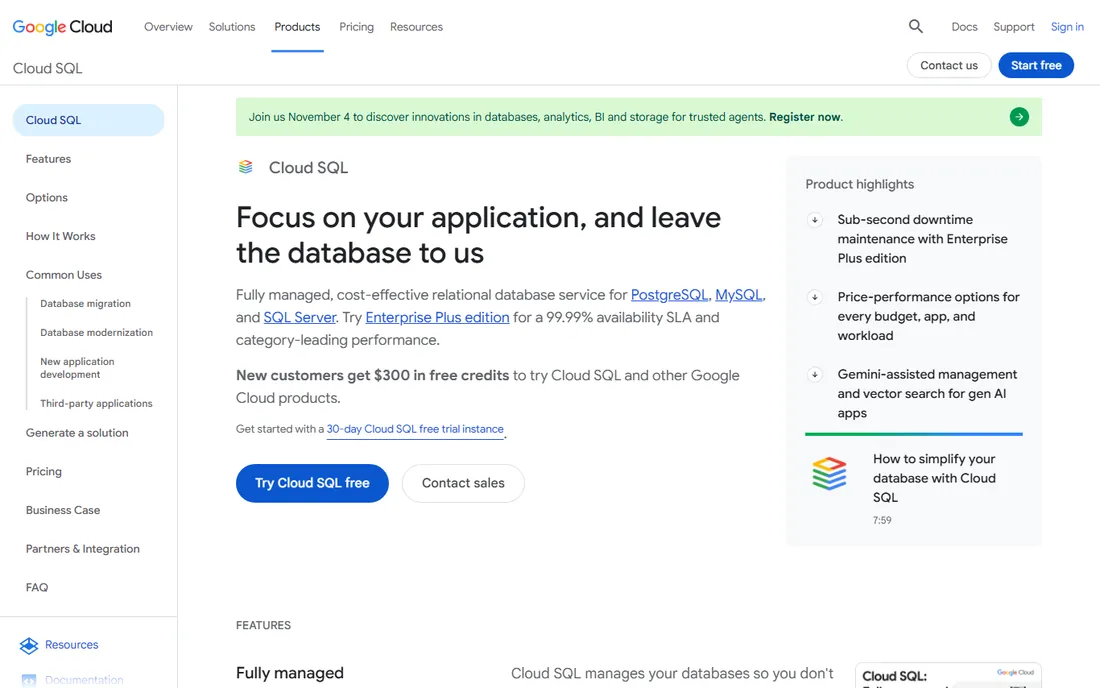Viewport: 1100px width, 688px height.
Task: Click the 7:59 video duration text
Action: pos(882,520)
